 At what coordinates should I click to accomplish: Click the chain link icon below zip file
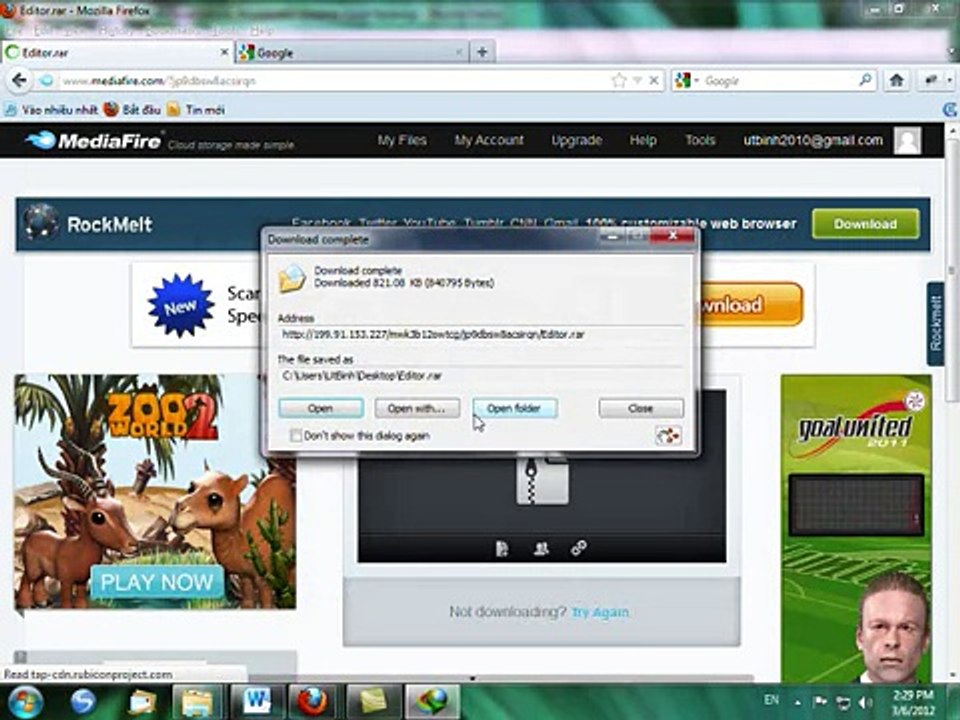(x=579, y=547)
